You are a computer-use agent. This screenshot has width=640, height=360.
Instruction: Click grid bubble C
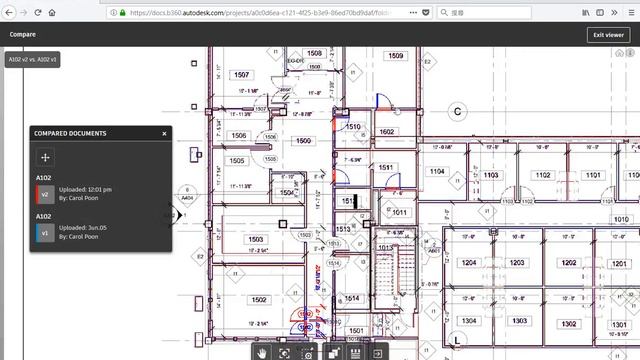click(457, 111)
